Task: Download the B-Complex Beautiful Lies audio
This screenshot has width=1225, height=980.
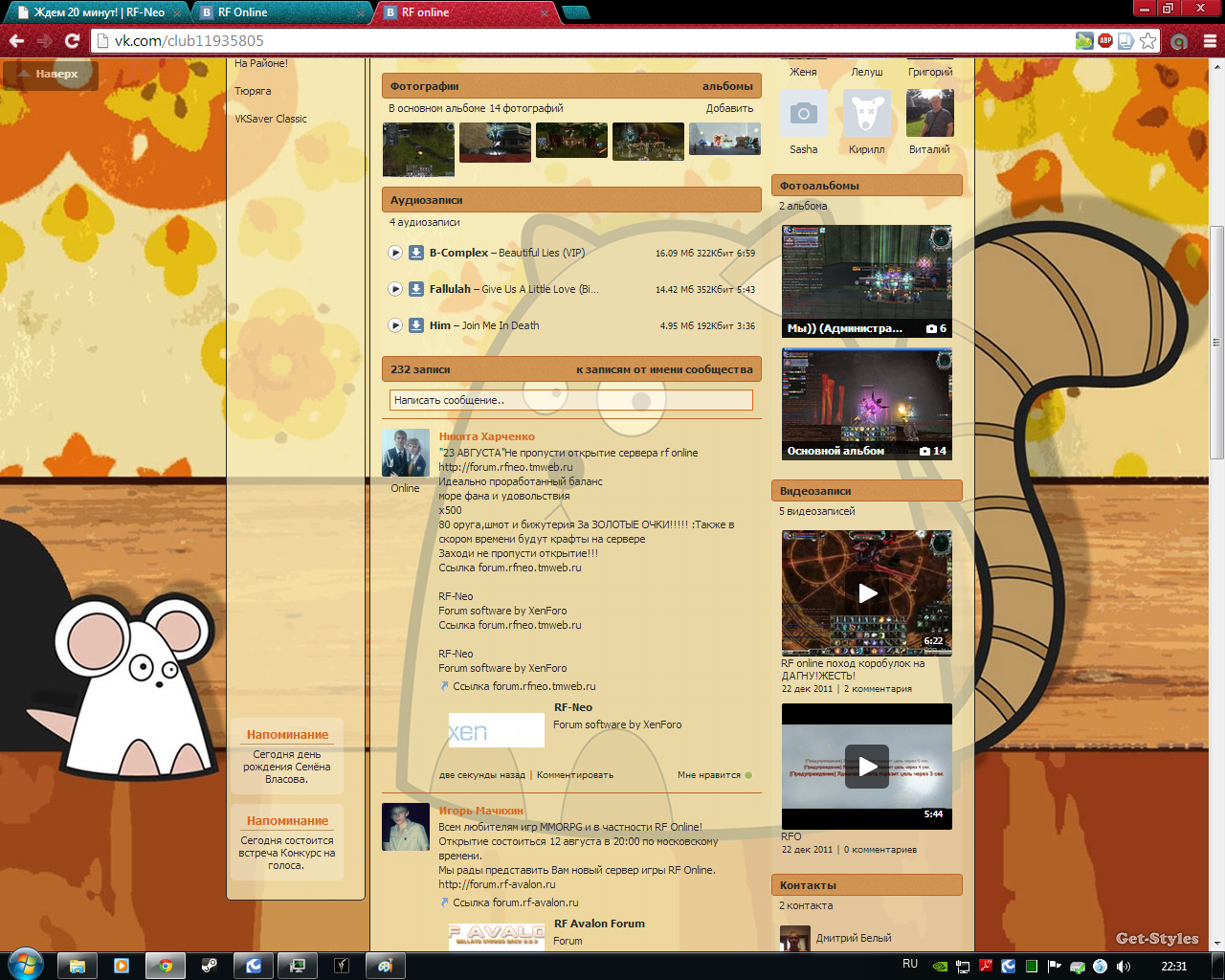Action: (416, 253)
